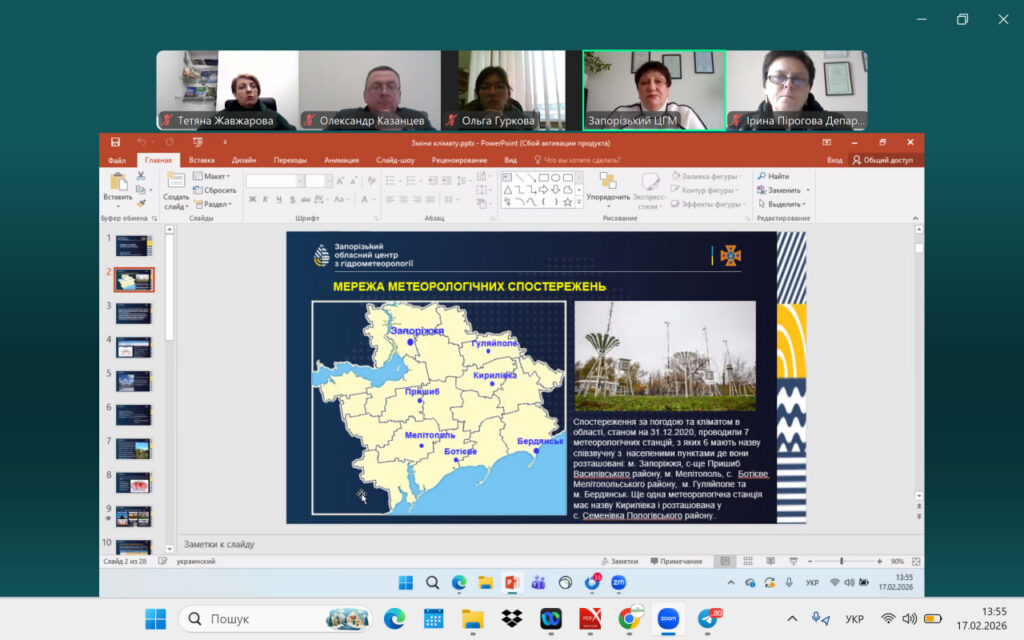1024x640 pixels.
Task: Open the Layout (Макет) dropdown
Action: [211, 176]
